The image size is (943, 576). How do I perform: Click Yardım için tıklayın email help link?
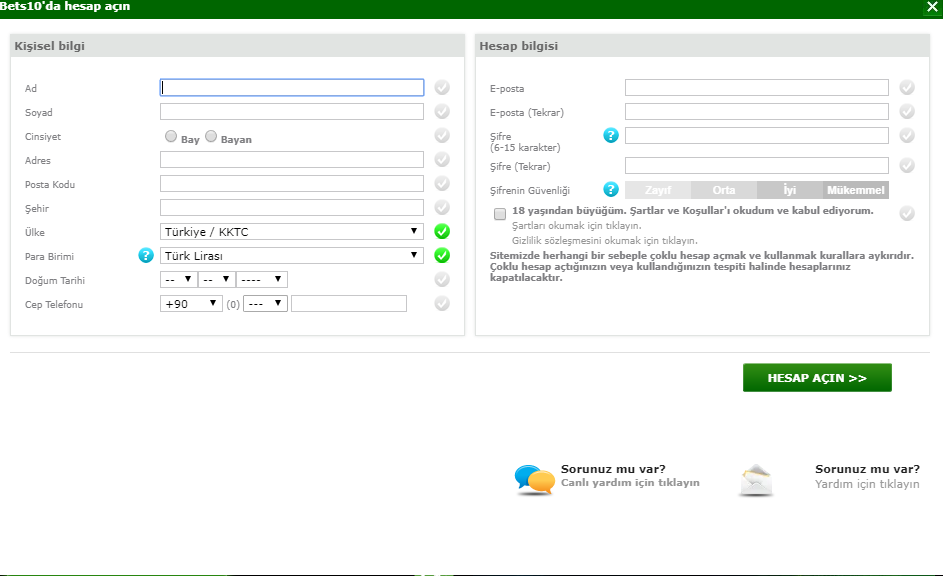(867, 484)
